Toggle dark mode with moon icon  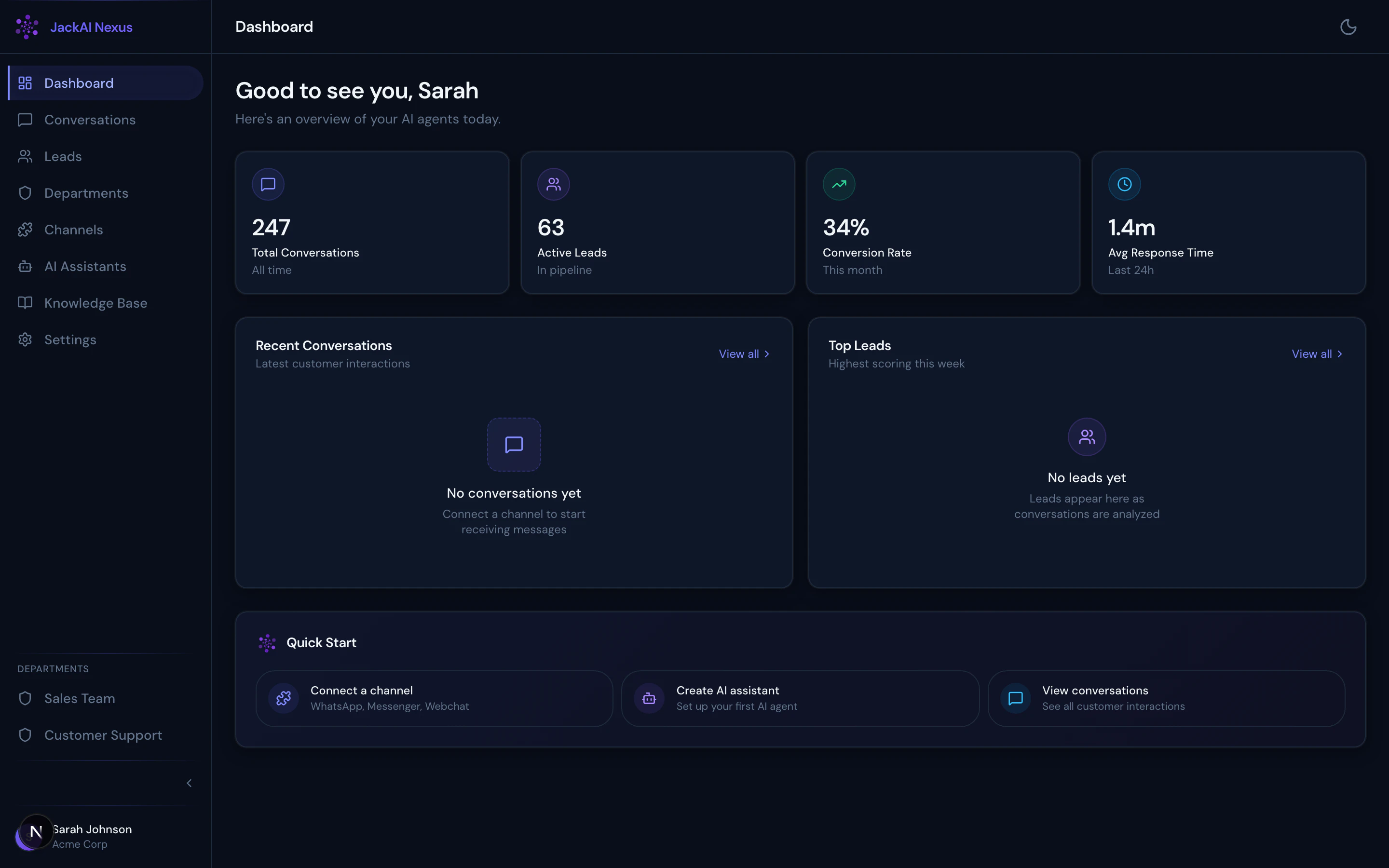click(x=1348, y=27)
